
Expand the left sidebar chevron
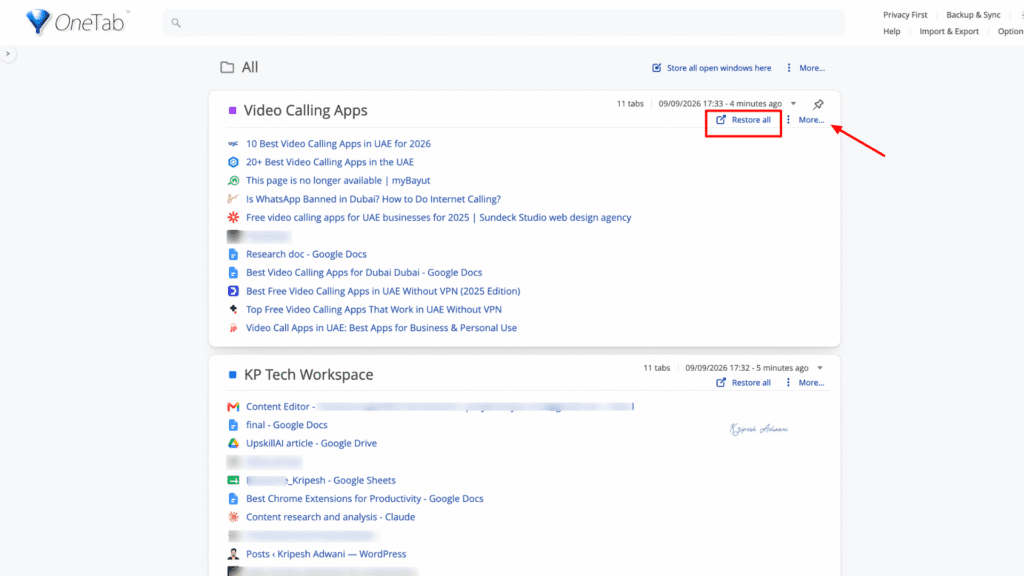8,54
